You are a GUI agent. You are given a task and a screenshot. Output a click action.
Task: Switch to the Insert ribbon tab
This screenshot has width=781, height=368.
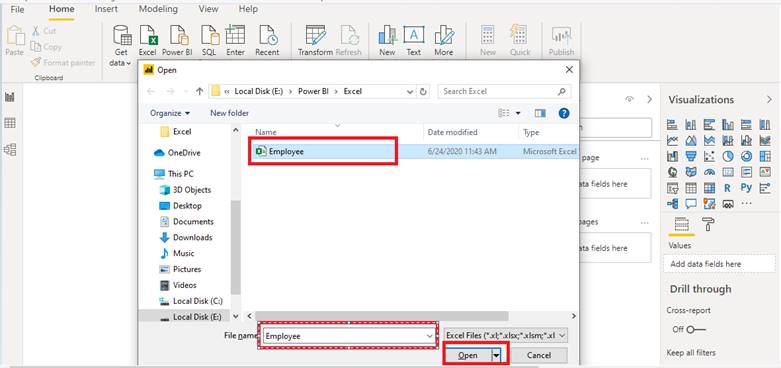[x=106, y=9]
